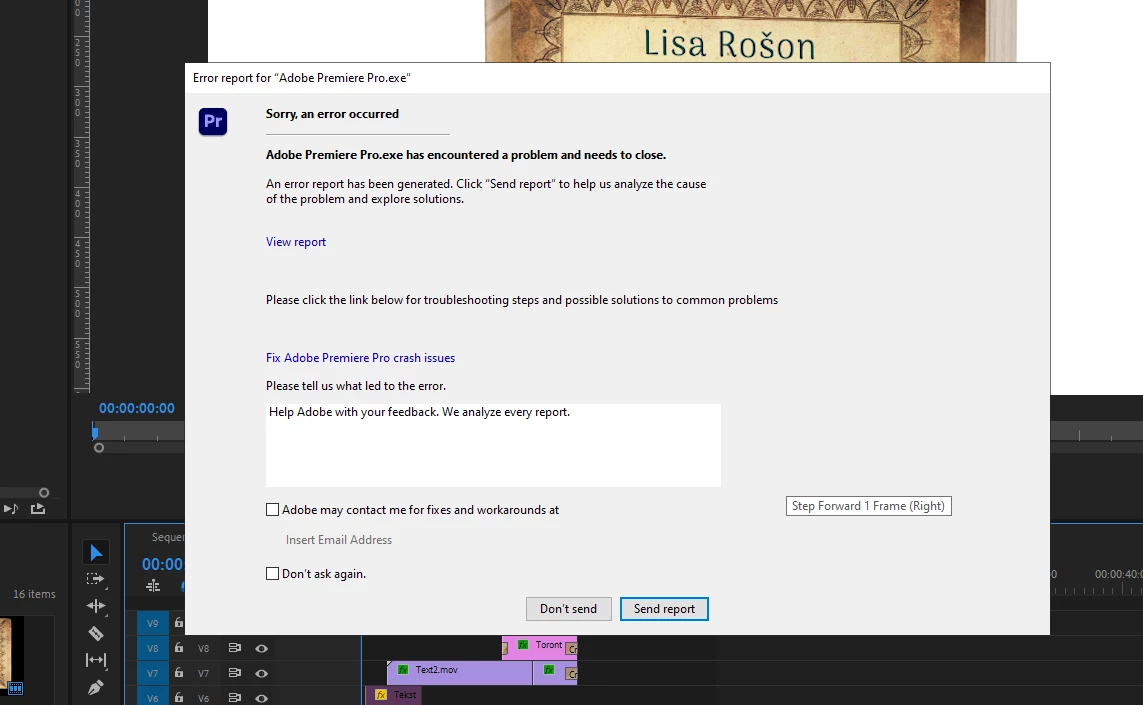
Task: Open the View report link
Action: point(295,242)
